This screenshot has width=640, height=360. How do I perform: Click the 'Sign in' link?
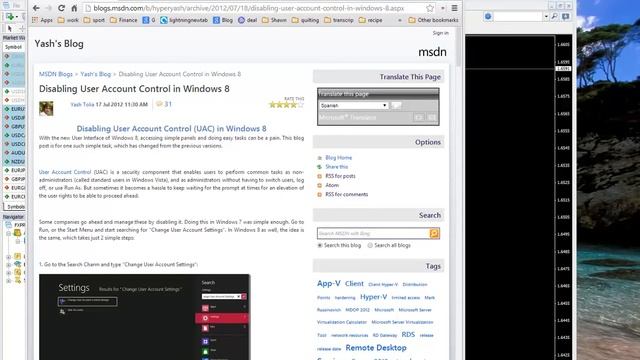click(x=440, y=33)
